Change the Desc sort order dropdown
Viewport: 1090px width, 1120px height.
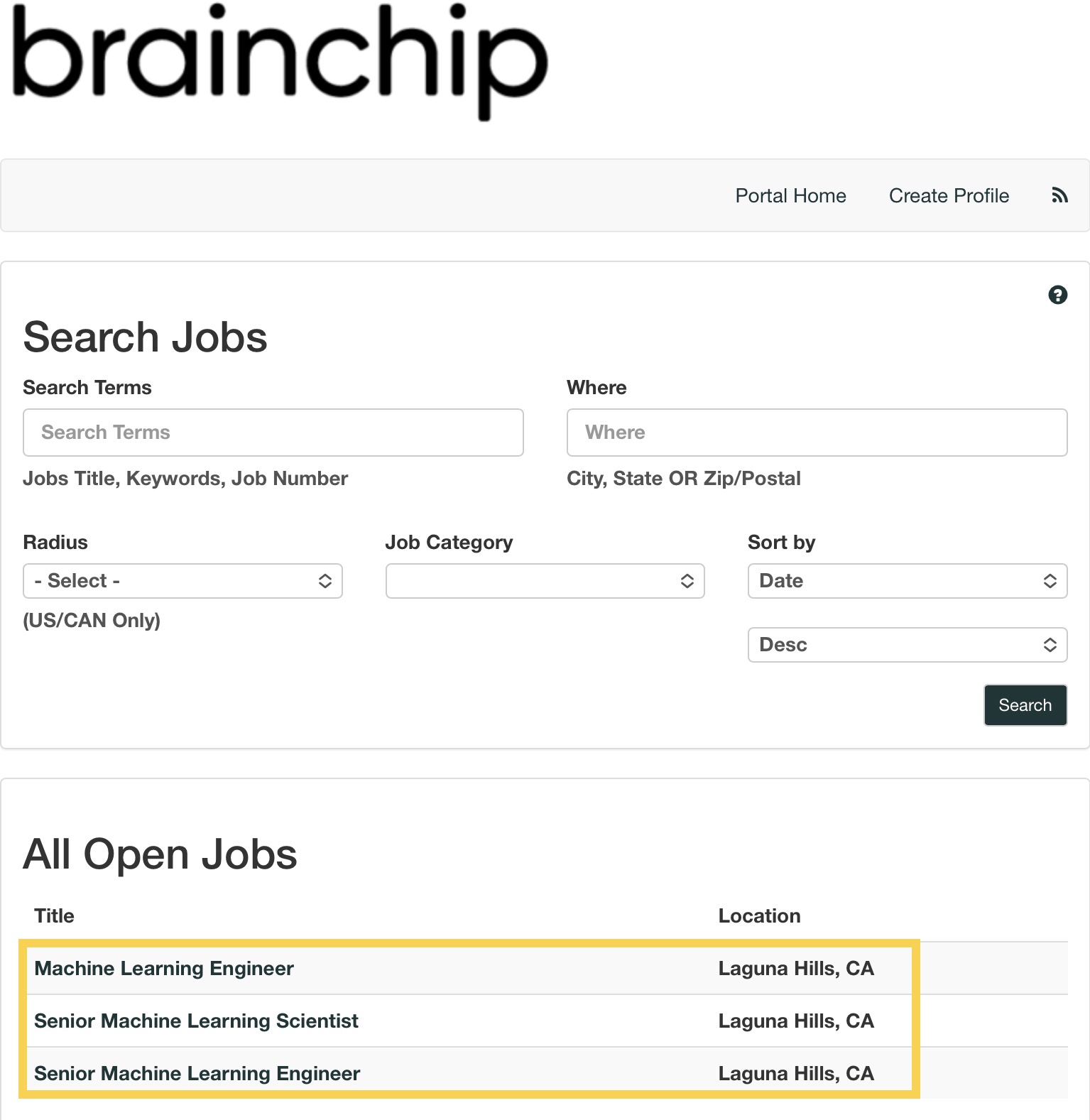tap(907, 645)
